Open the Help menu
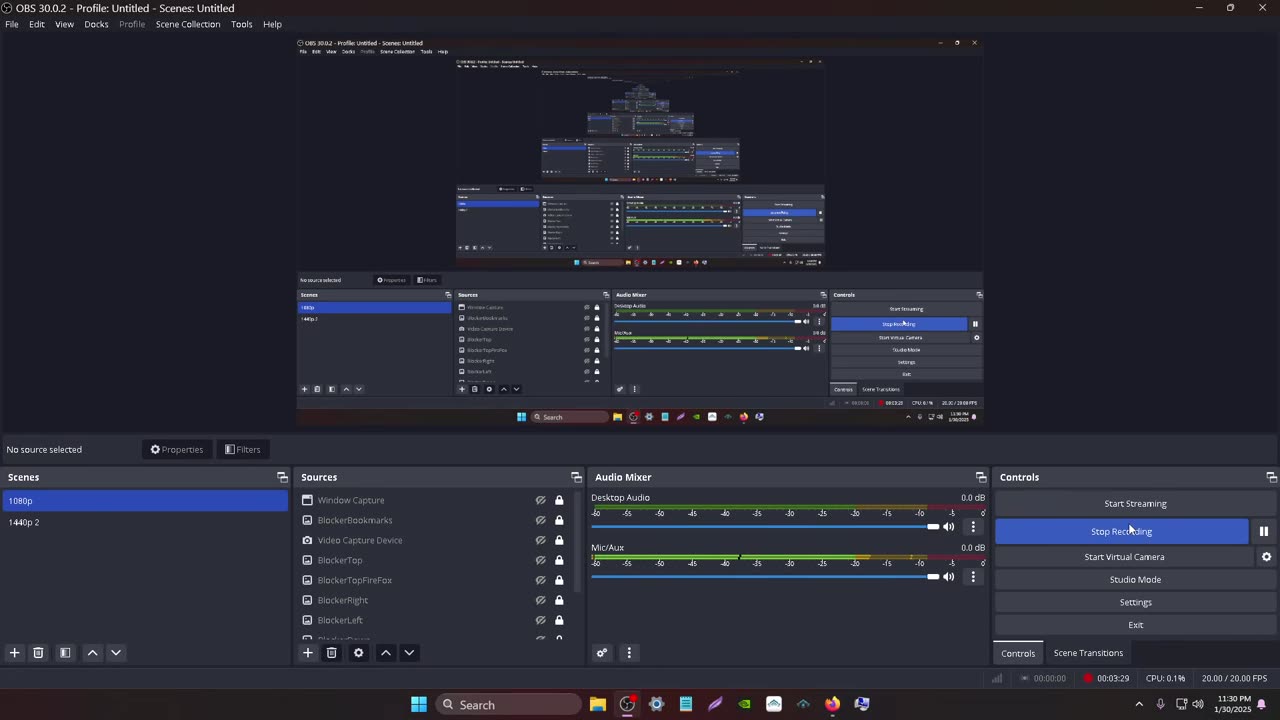 272,24
